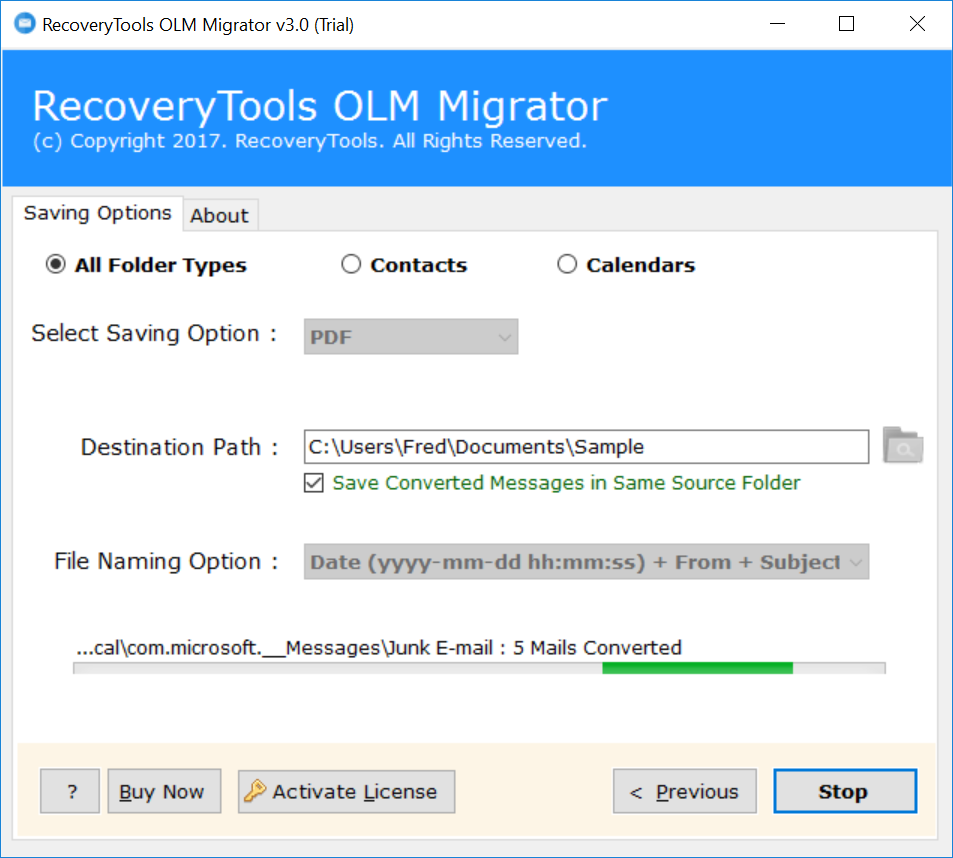Image resolution: width=953 pixels, height=858 pixels.
Task: Click Stop to halt conversion
Action: point(845,791)
